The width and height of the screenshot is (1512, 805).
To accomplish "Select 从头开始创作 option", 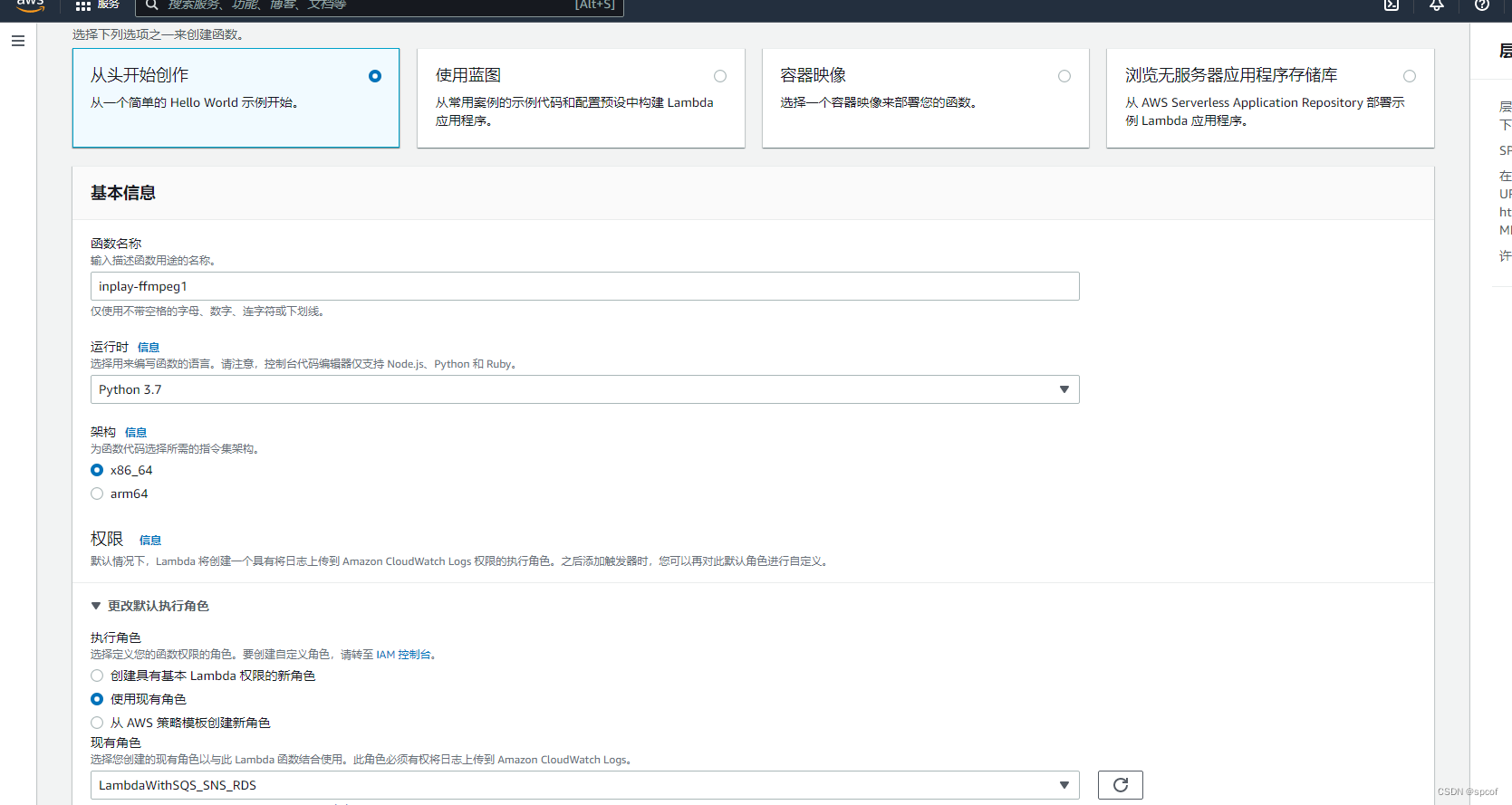I will (x=236, y=98).
